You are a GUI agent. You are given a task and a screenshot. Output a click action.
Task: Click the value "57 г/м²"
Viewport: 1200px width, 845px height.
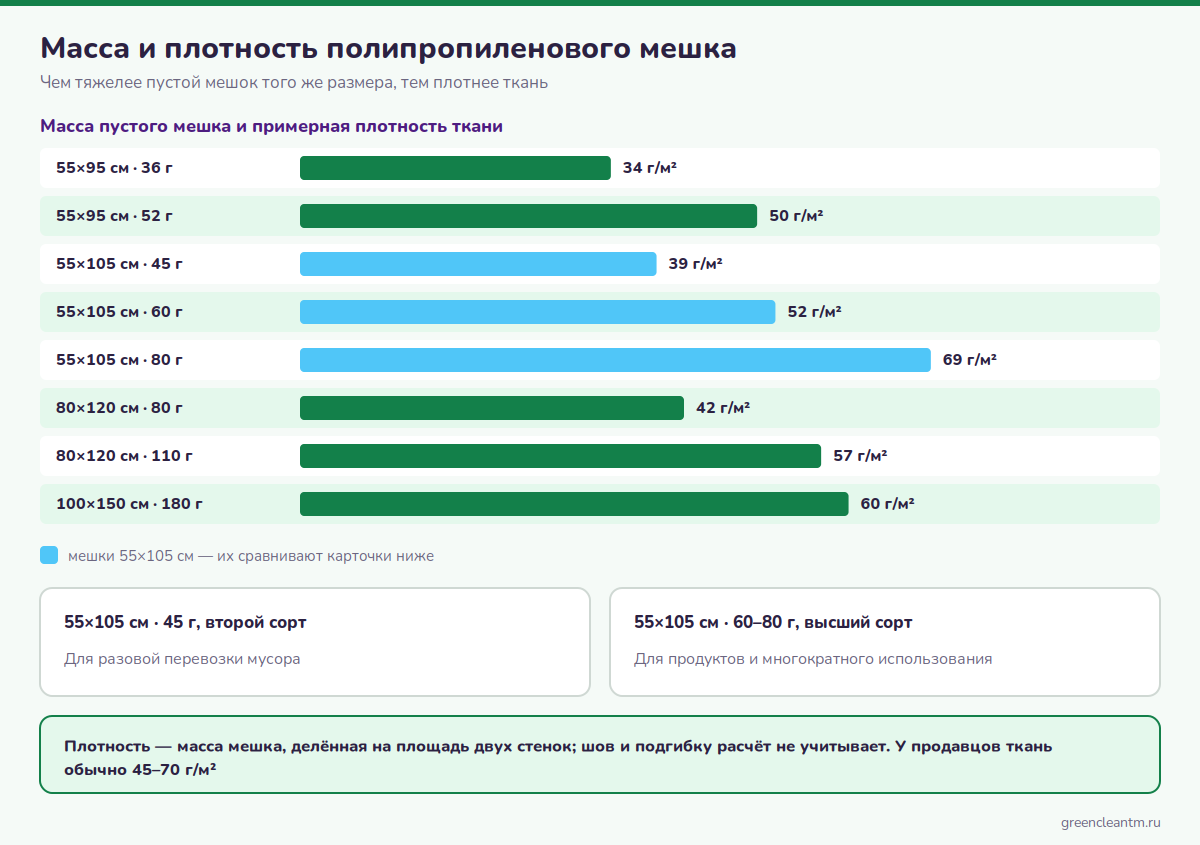(x=860, y=456)
